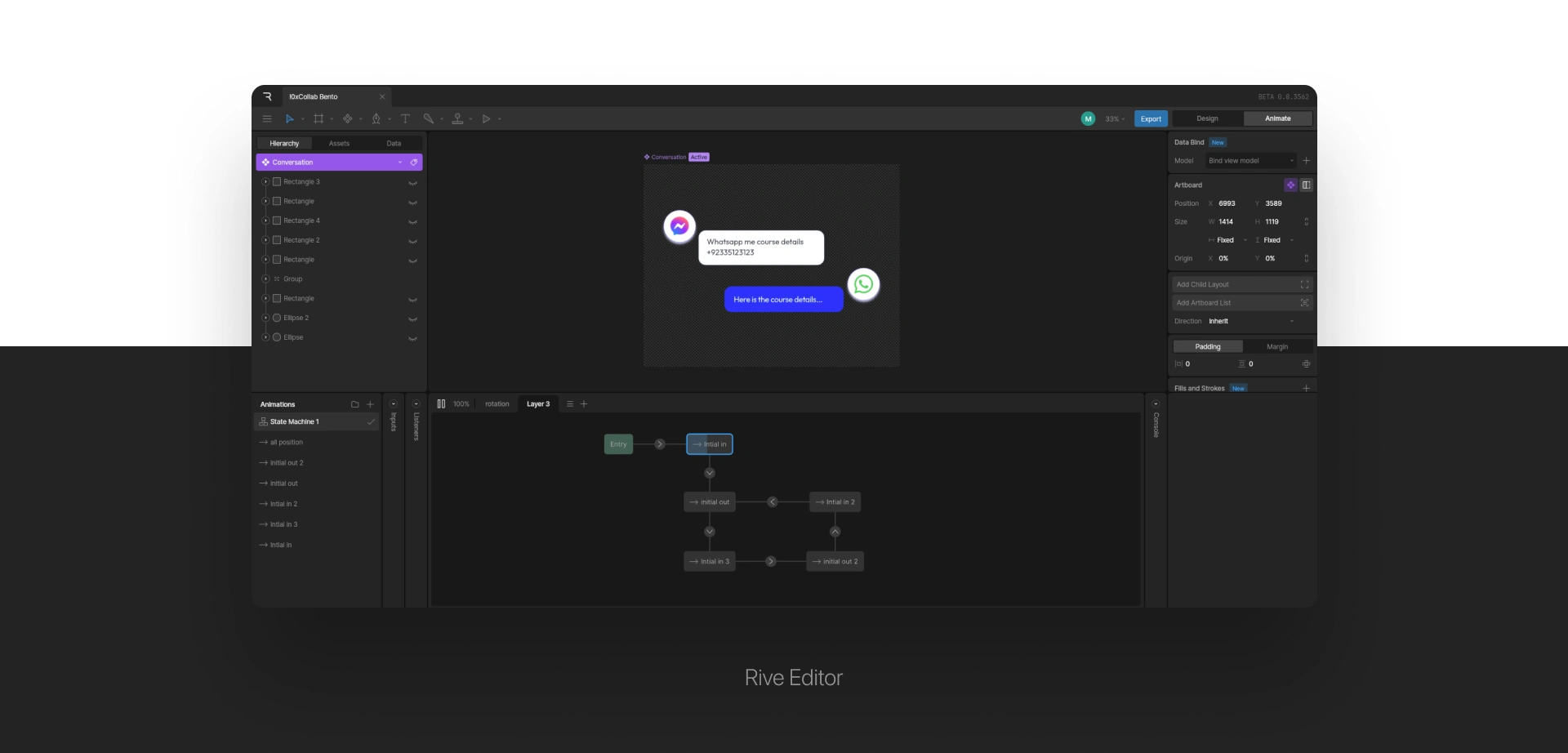
Task: Click the Play preview icon
Action: (x=487, y=118)
